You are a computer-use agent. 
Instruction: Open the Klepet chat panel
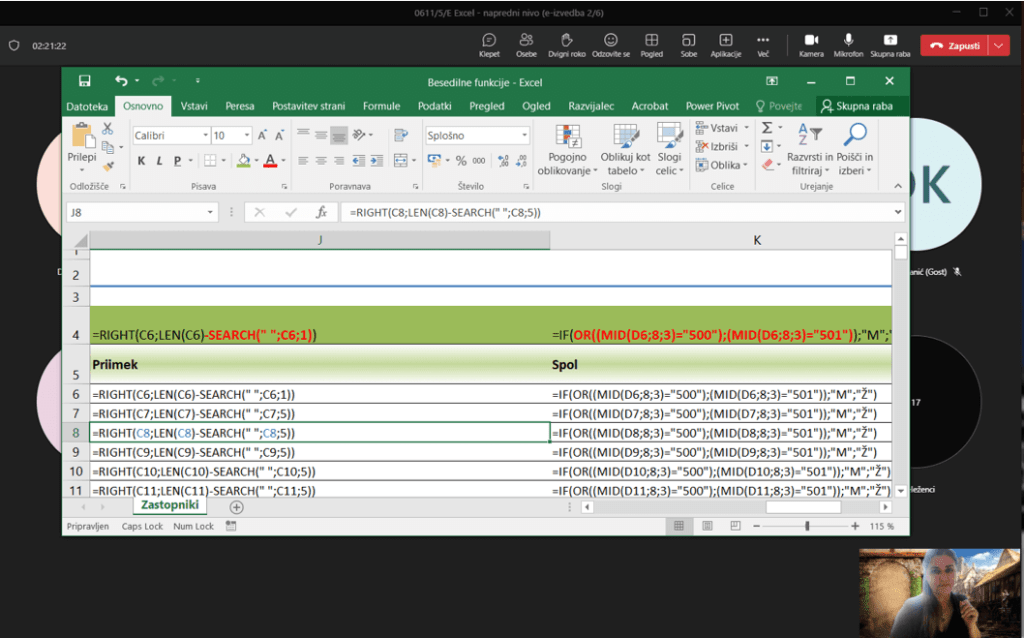(x=489, y=40)
